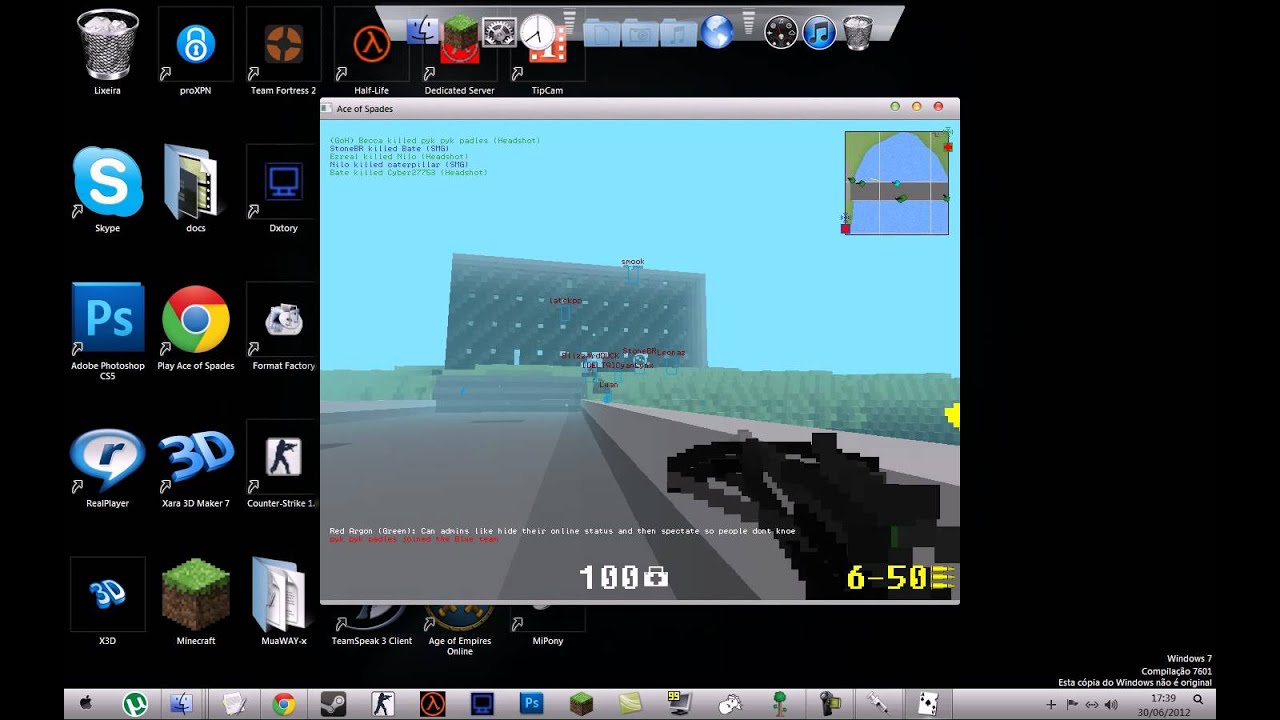Open the pictures folder in the top dock
This screenshot has height=720, width=1280.
[640, 33]
